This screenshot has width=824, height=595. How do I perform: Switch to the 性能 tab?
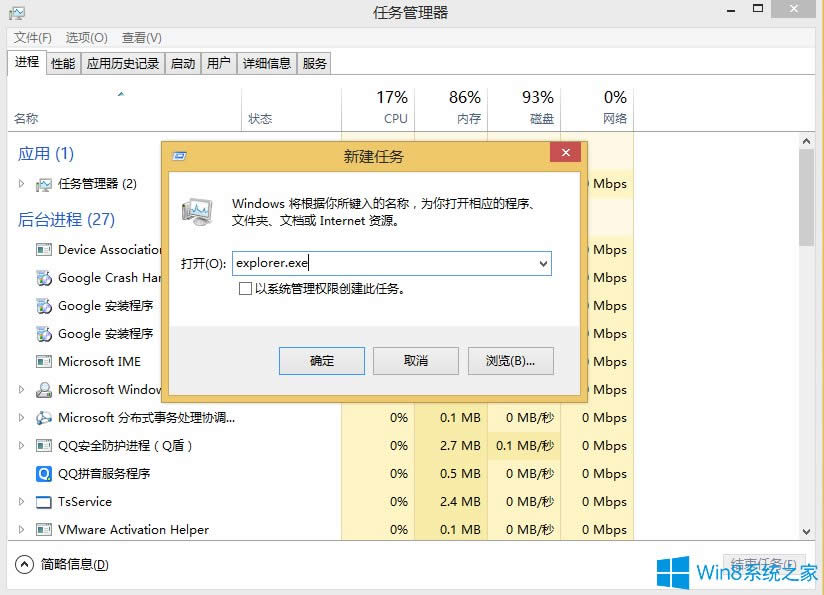(63, 63)
